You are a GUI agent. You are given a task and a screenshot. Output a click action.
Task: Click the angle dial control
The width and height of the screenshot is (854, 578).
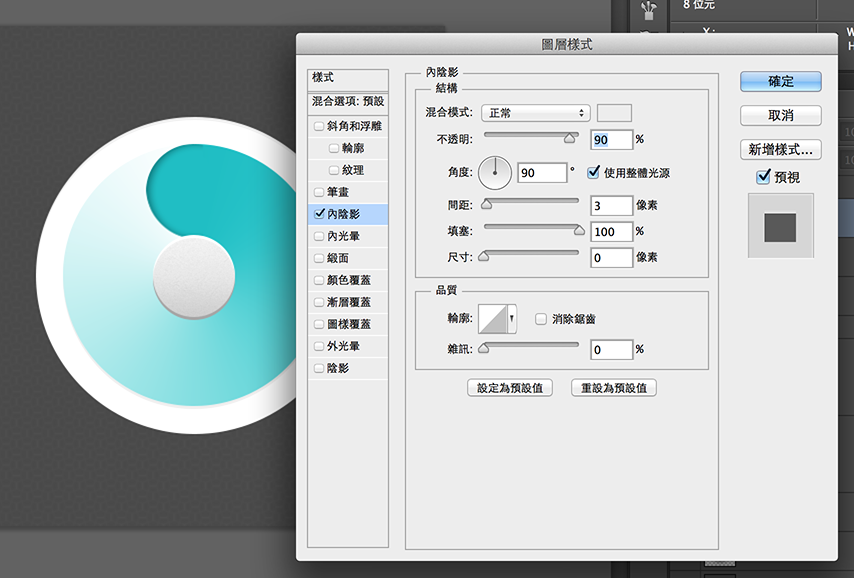click(x=494, y=173)
